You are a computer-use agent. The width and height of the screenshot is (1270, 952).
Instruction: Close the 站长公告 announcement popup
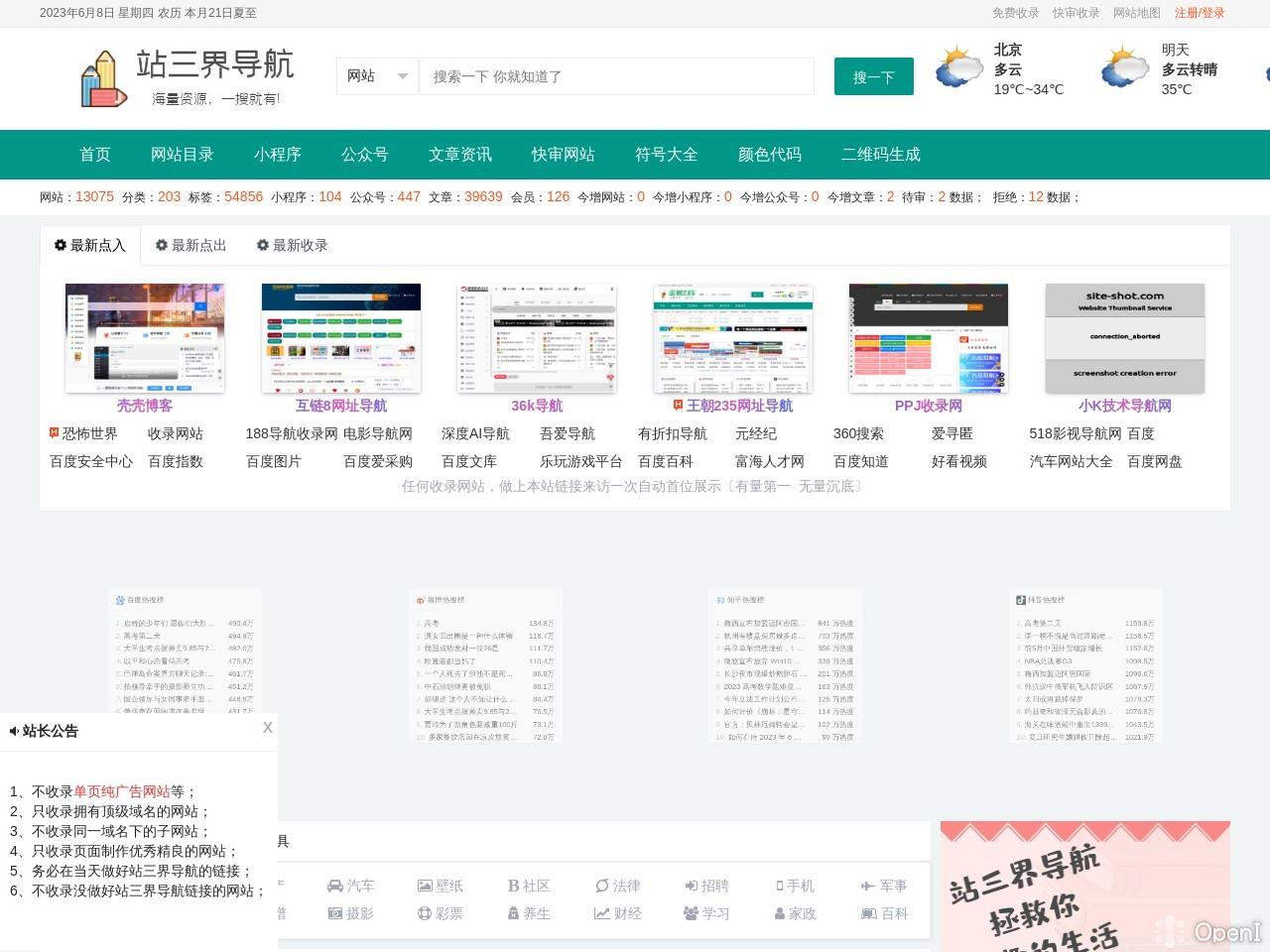(267, 728)
